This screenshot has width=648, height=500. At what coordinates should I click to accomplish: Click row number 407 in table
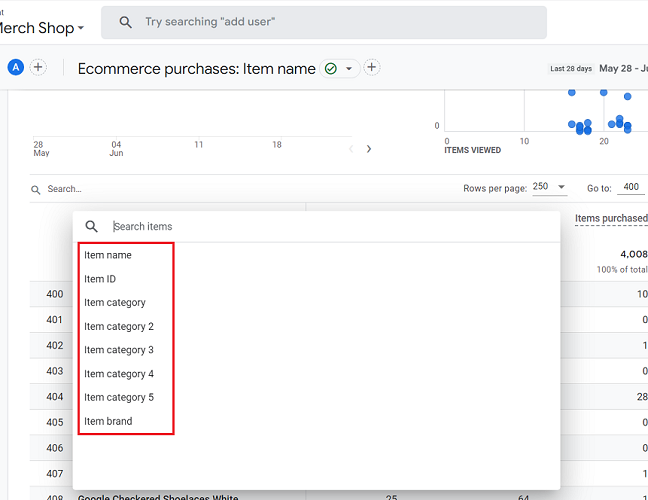[55, 474]
